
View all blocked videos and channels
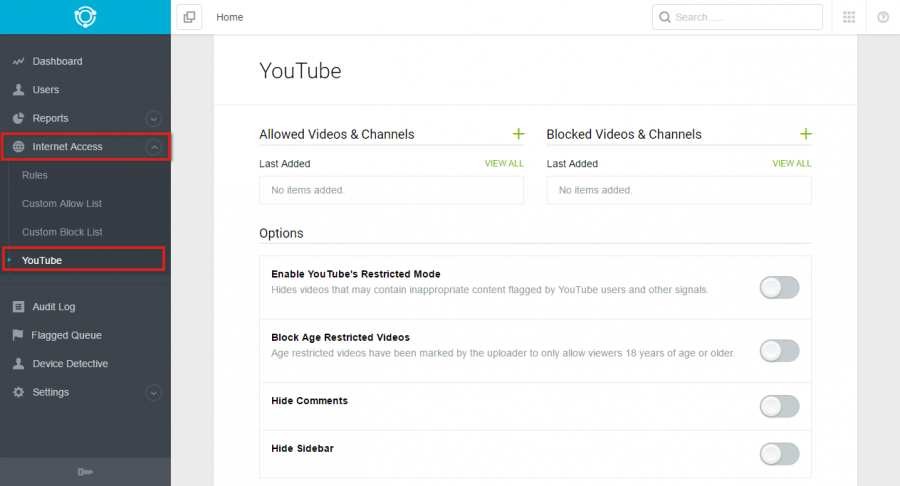[x=792, y=164]
